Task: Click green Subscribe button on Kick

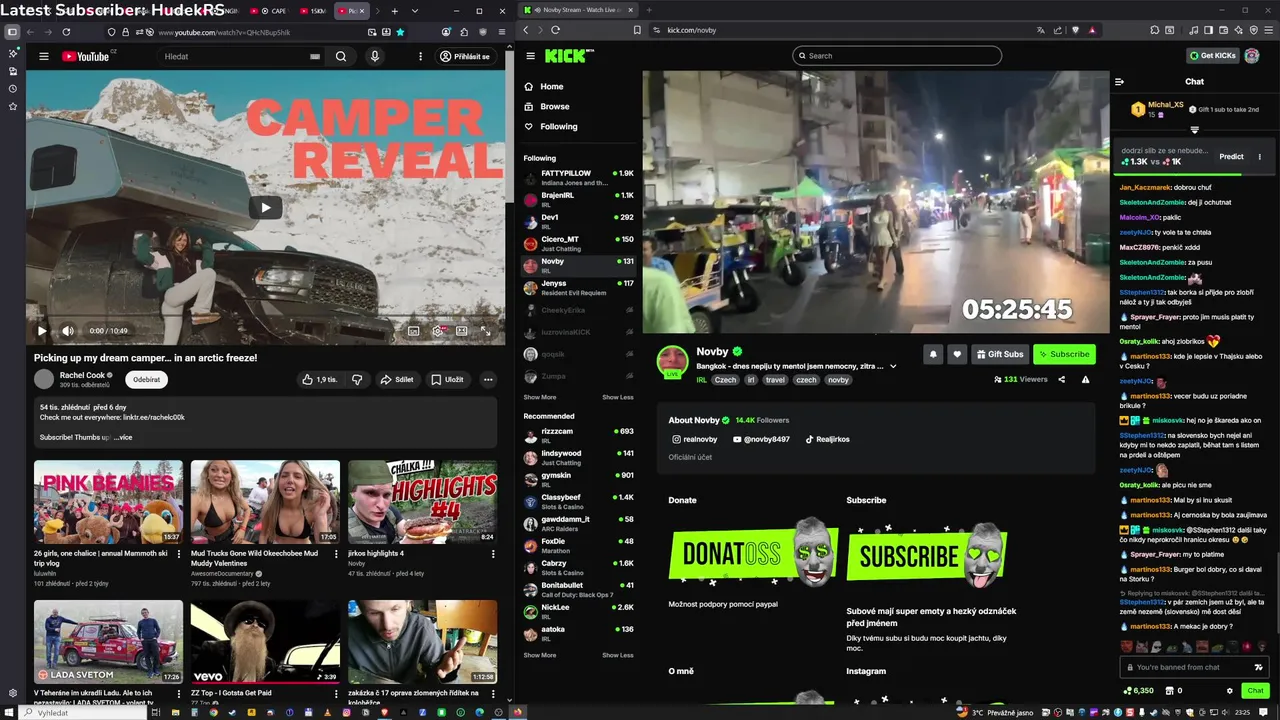Action: (x=1064, y=354)
